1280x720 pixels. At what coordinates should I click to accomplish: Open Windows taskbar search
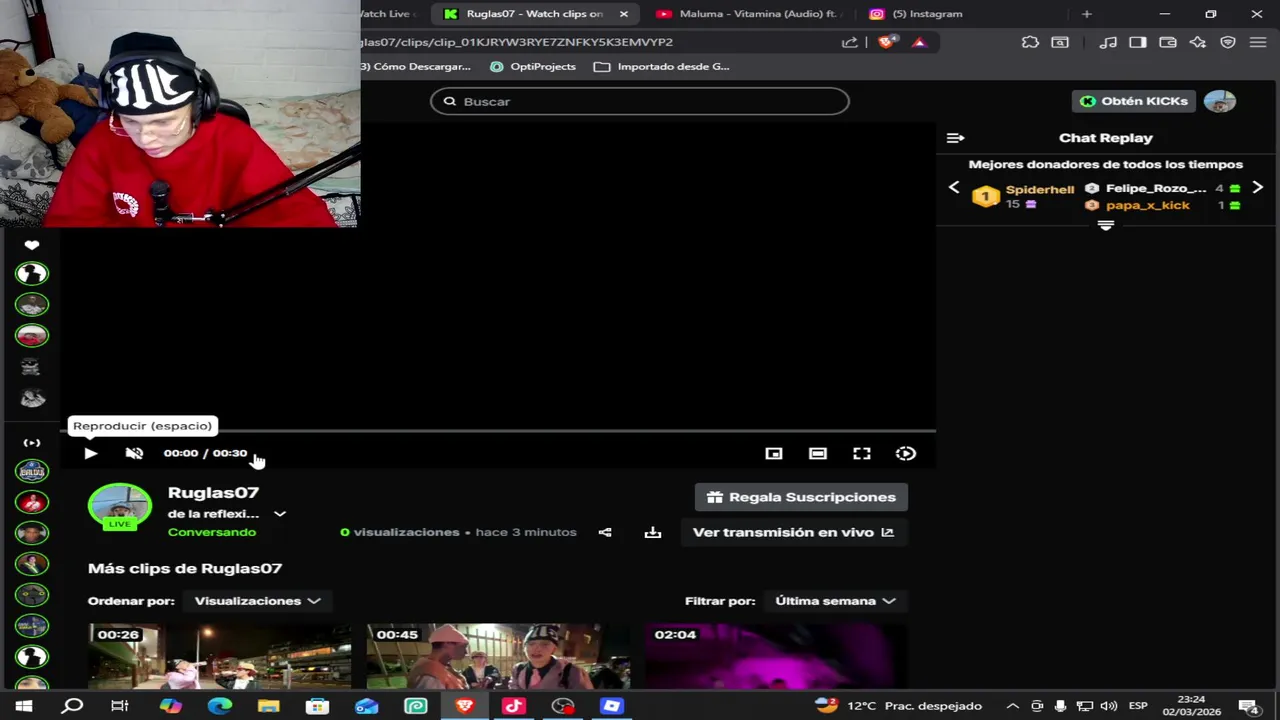(72, 706)
